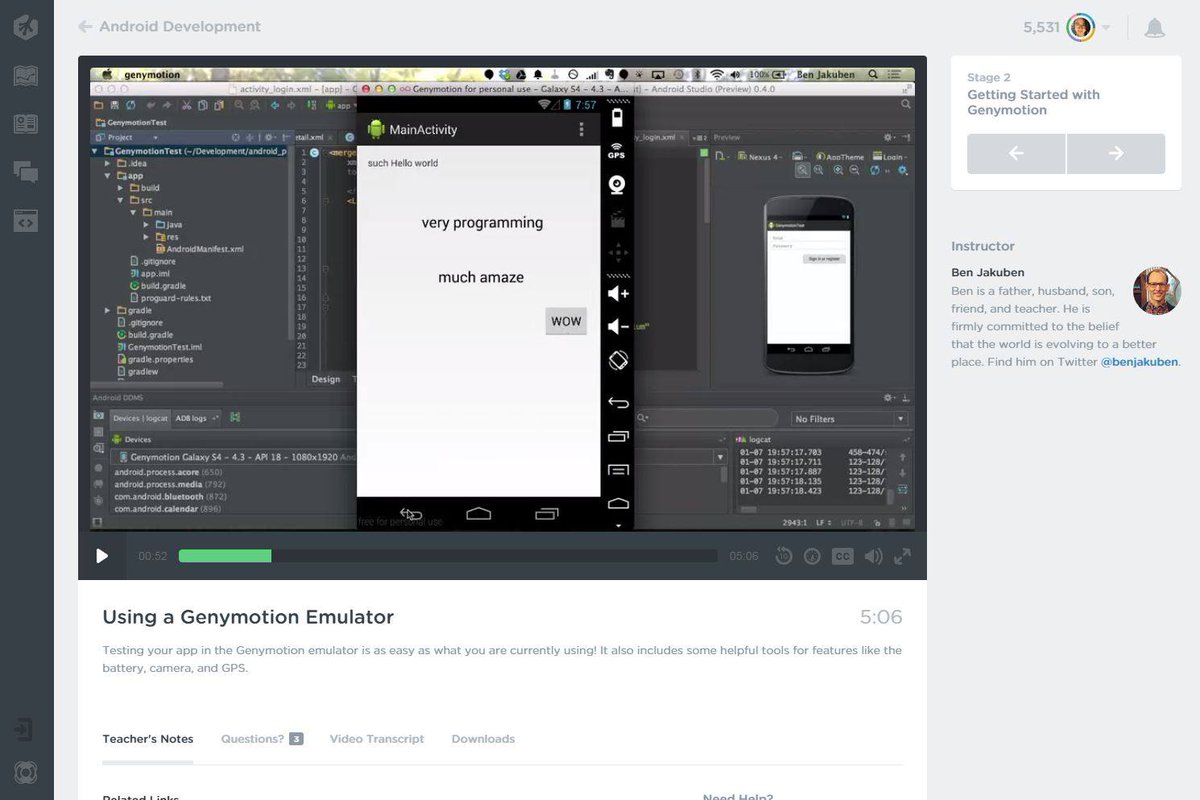Click the Ben Jakuben instructor name

coord(988,272)
